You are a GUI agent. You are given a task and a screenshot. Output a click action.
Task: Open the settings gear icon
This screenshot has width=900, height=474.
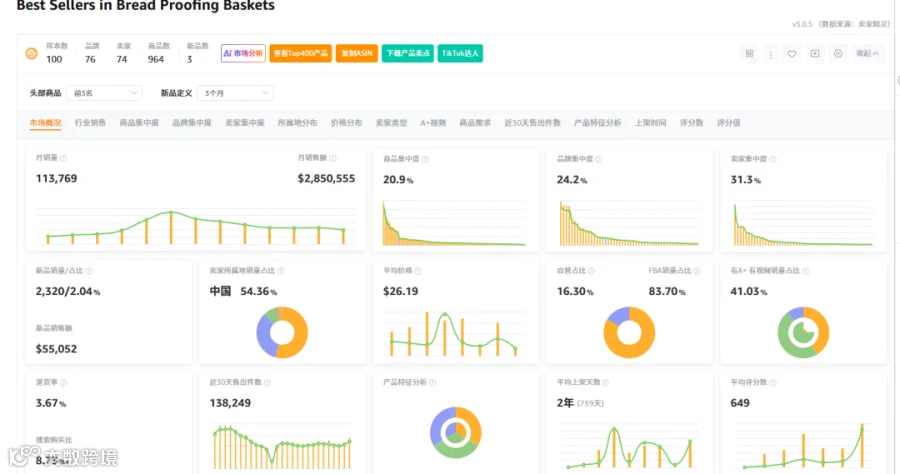pyautogui.click(x=838, y=53)
